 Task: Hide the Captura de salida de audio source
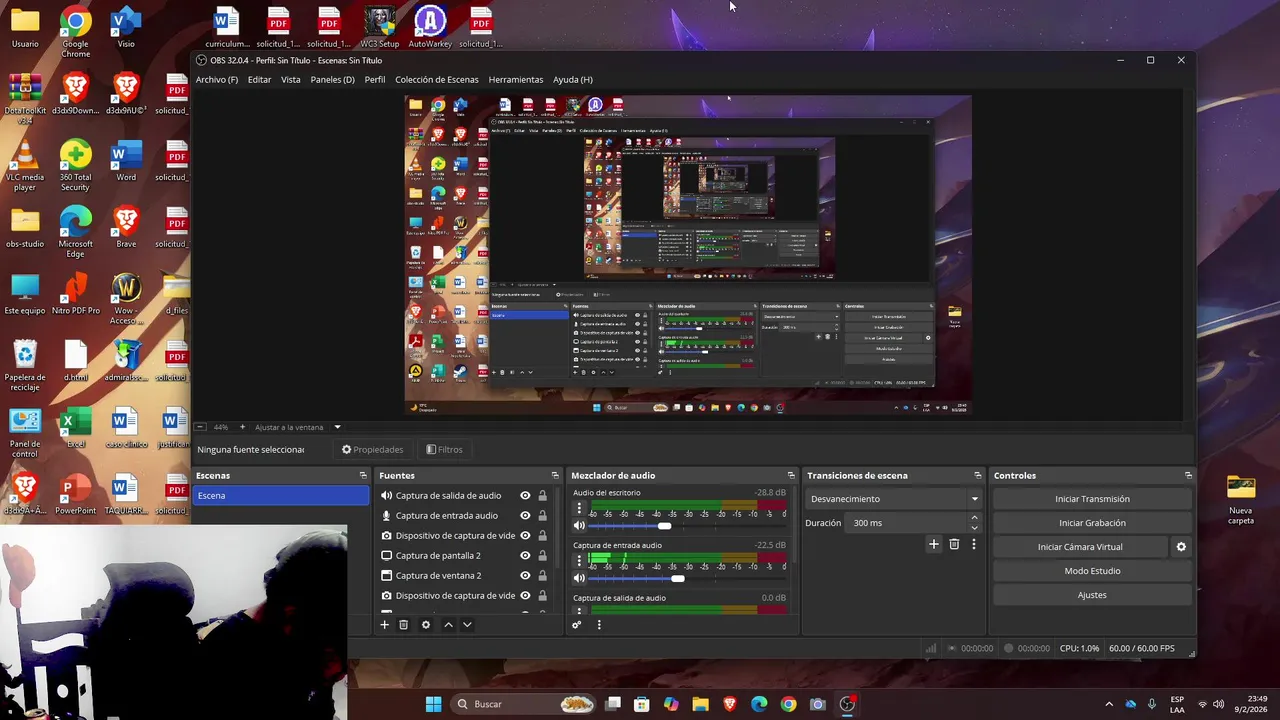(525, 496)
